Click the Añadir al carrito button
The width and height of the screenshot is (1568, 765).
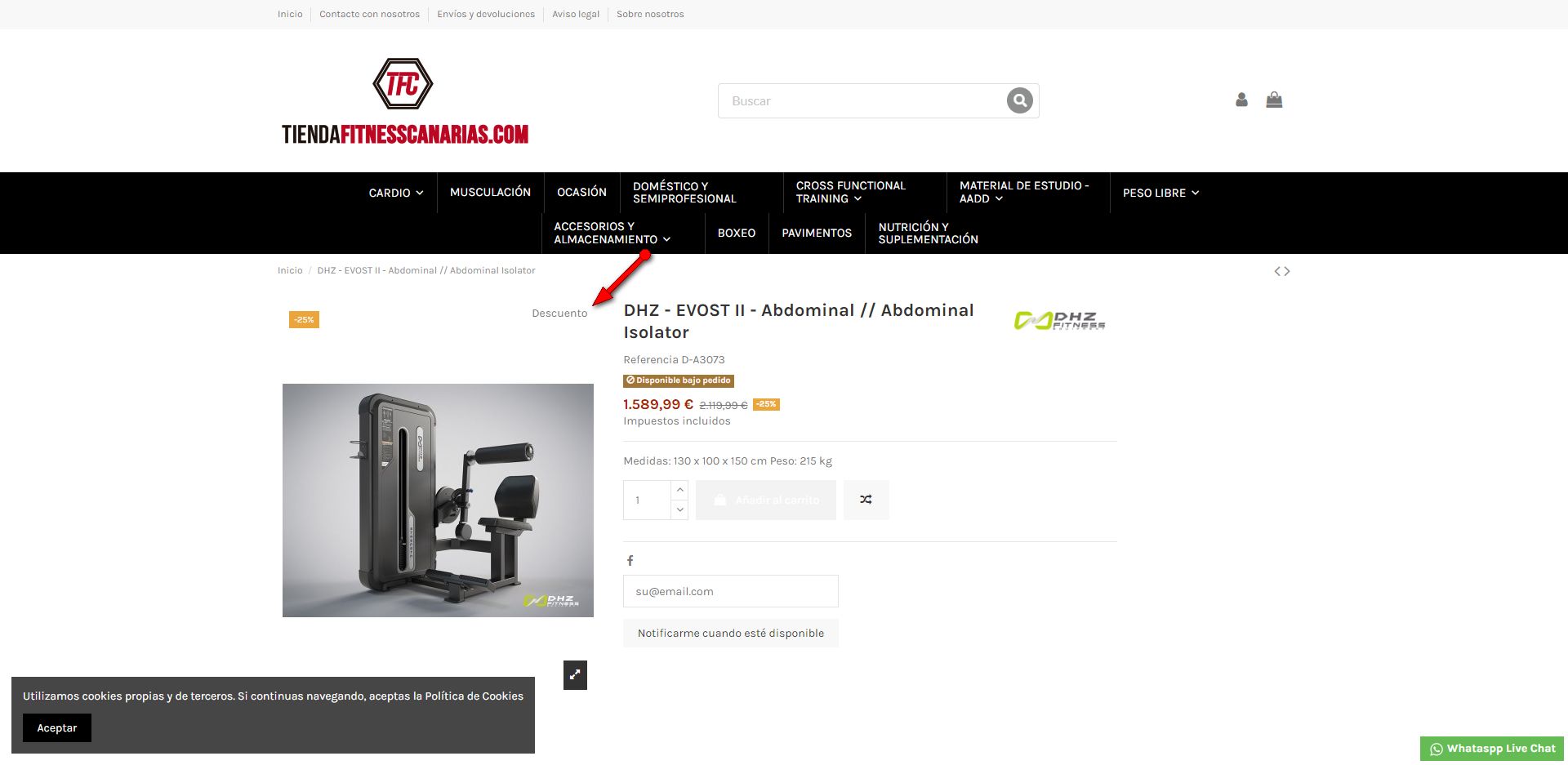pos(766,500)
